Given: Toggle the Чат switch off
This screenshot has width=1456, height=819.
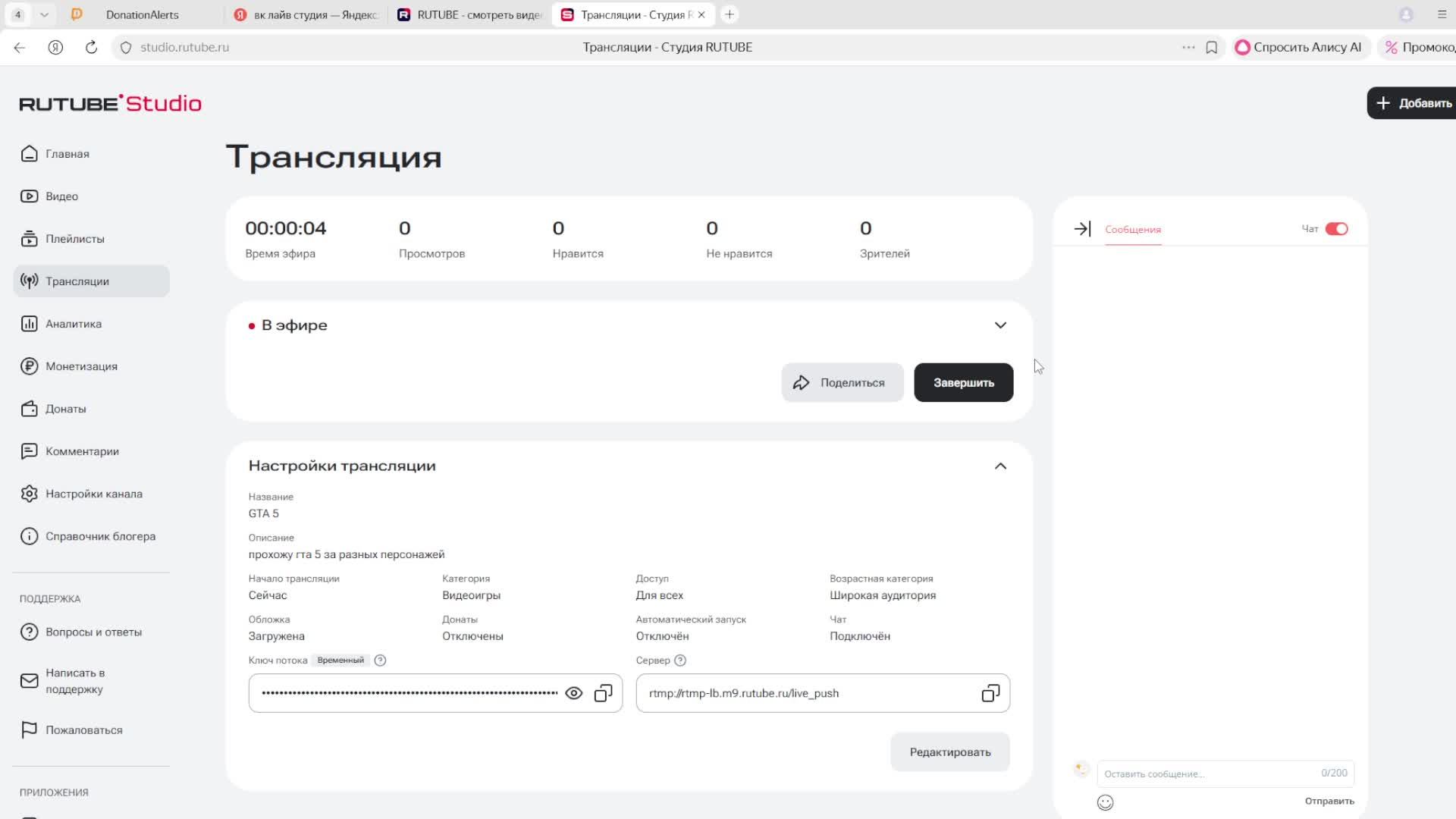Looking at the screenshot, I should coord(1336,229).
